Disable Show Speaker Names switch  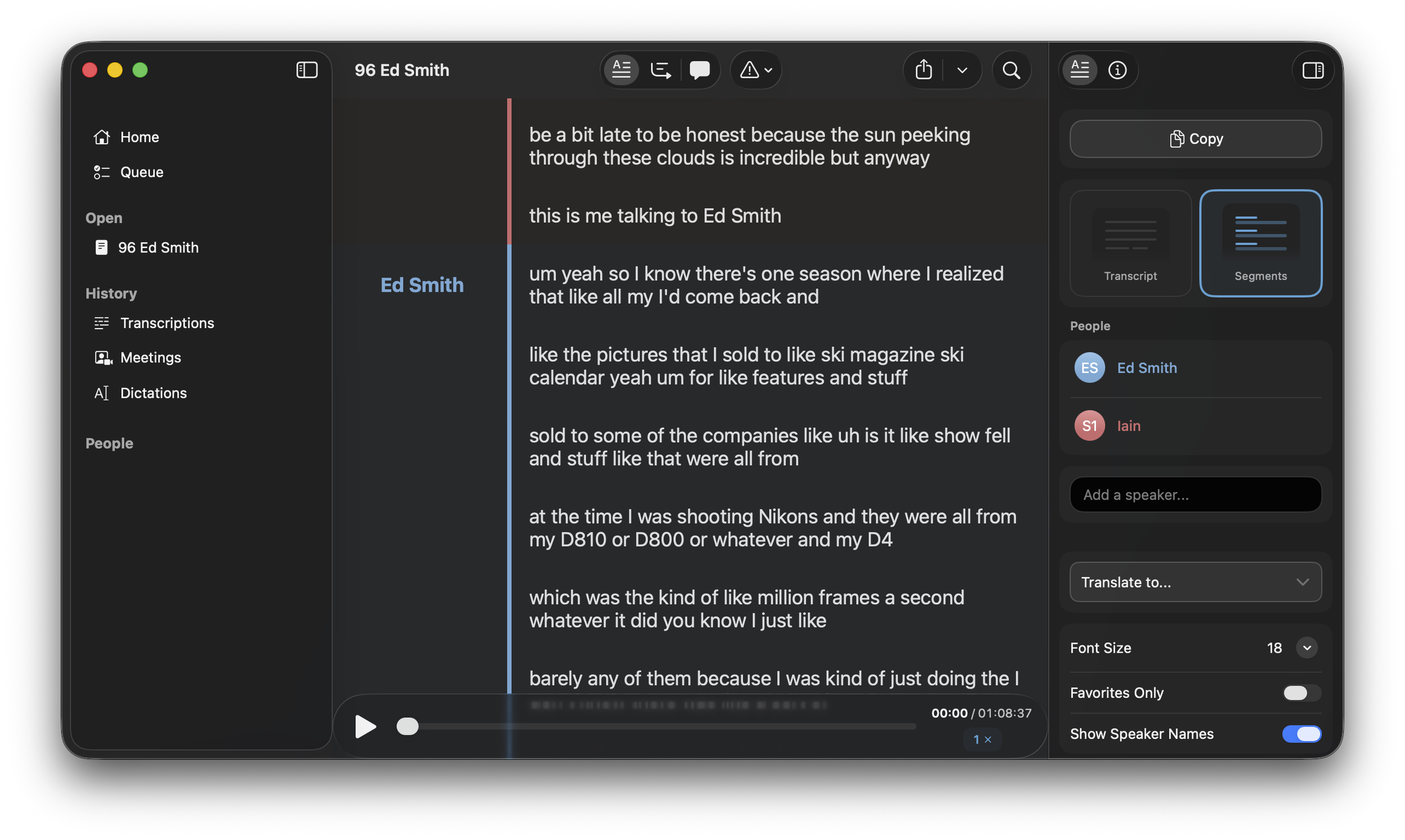pos(1302,734)
